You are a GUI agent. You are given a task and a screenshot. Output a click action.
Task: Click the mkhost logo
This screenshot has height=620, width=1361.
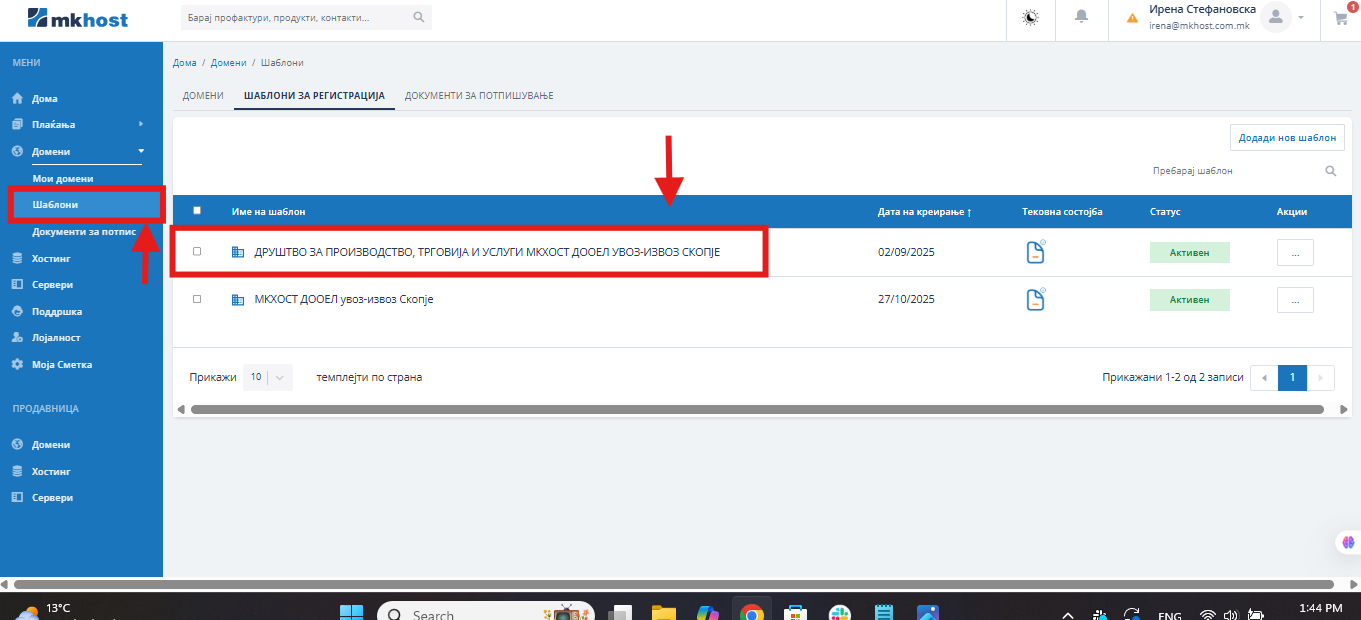78,18
